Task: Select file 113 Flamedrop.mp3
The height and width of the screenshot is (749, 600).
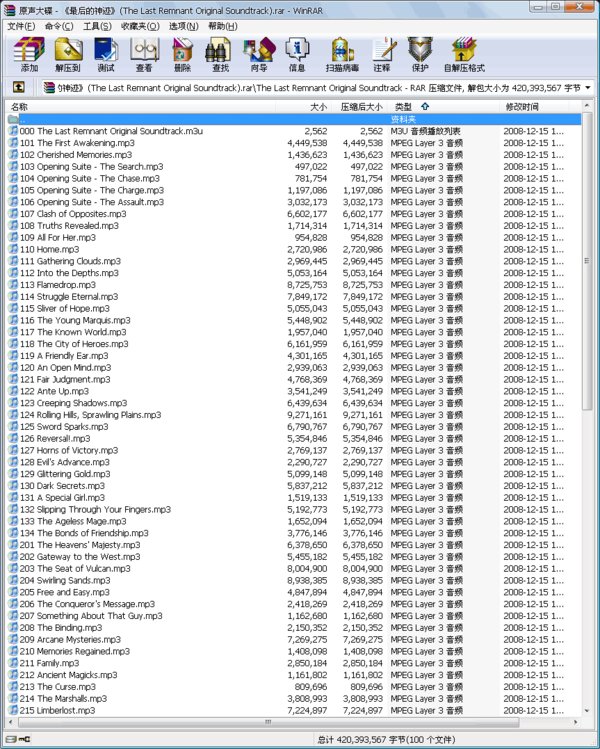Action: tap(58, 285)
